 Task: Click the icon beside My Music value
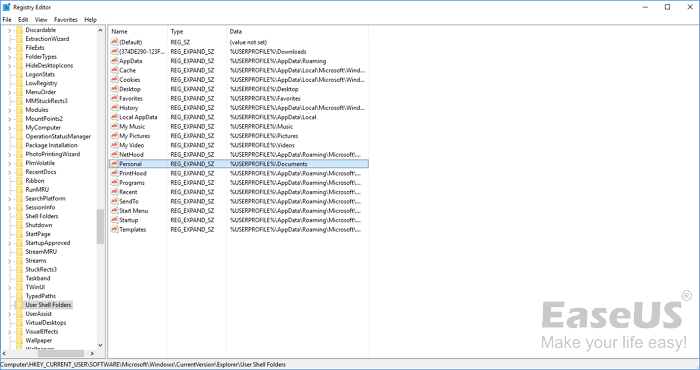point(114,126)
